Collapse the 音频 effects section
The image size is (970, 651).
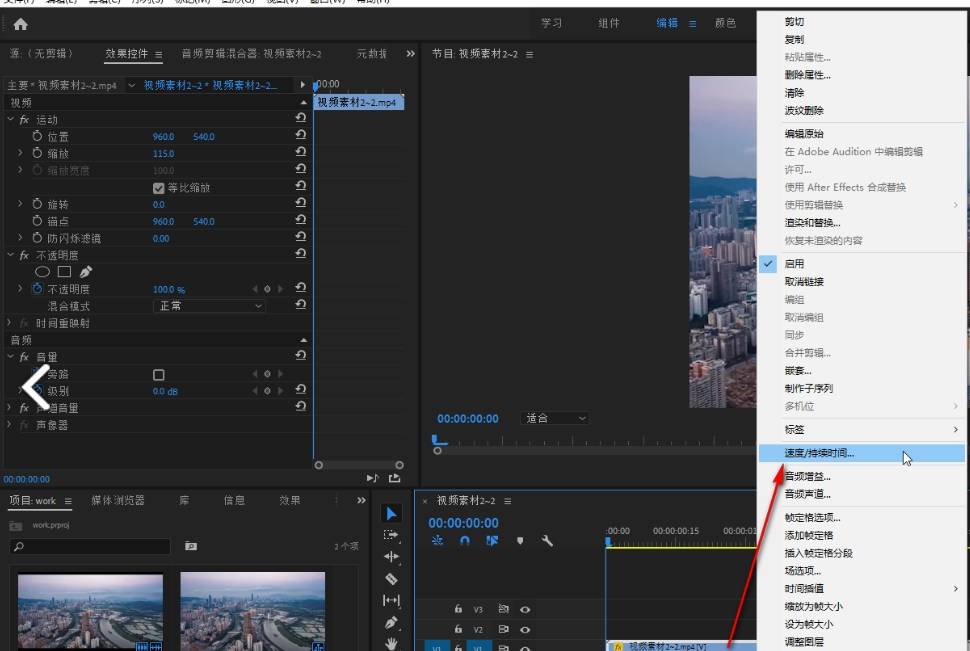[303, 340]
